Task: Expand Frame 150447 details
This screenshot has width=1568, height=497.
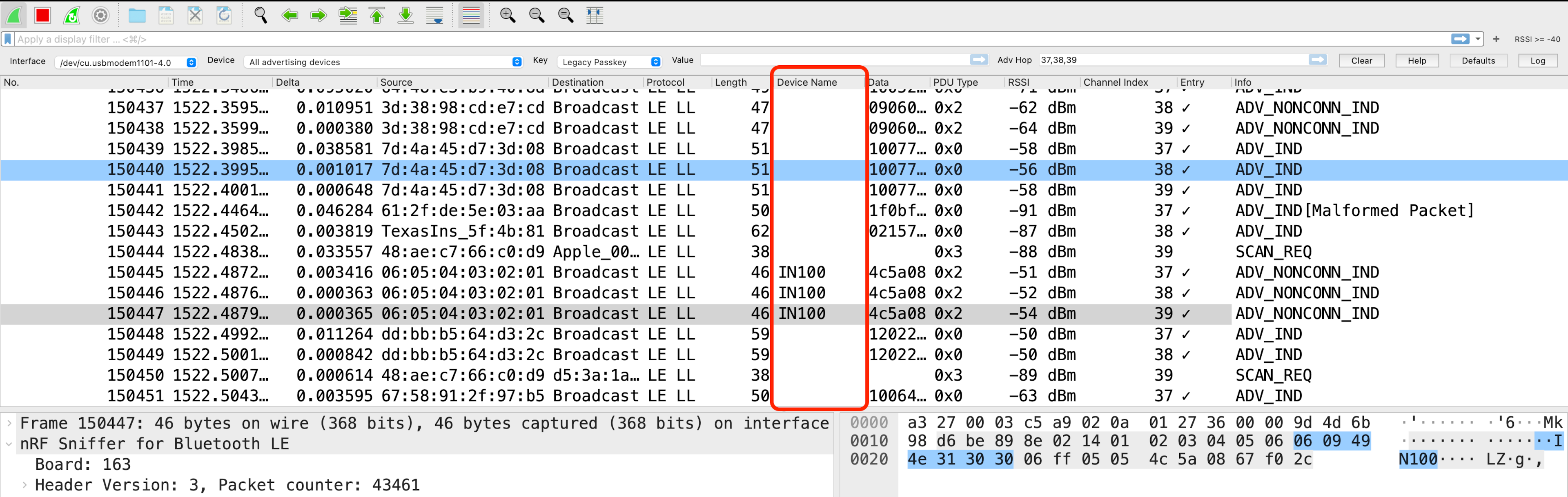Action: [x=9, y=423]
